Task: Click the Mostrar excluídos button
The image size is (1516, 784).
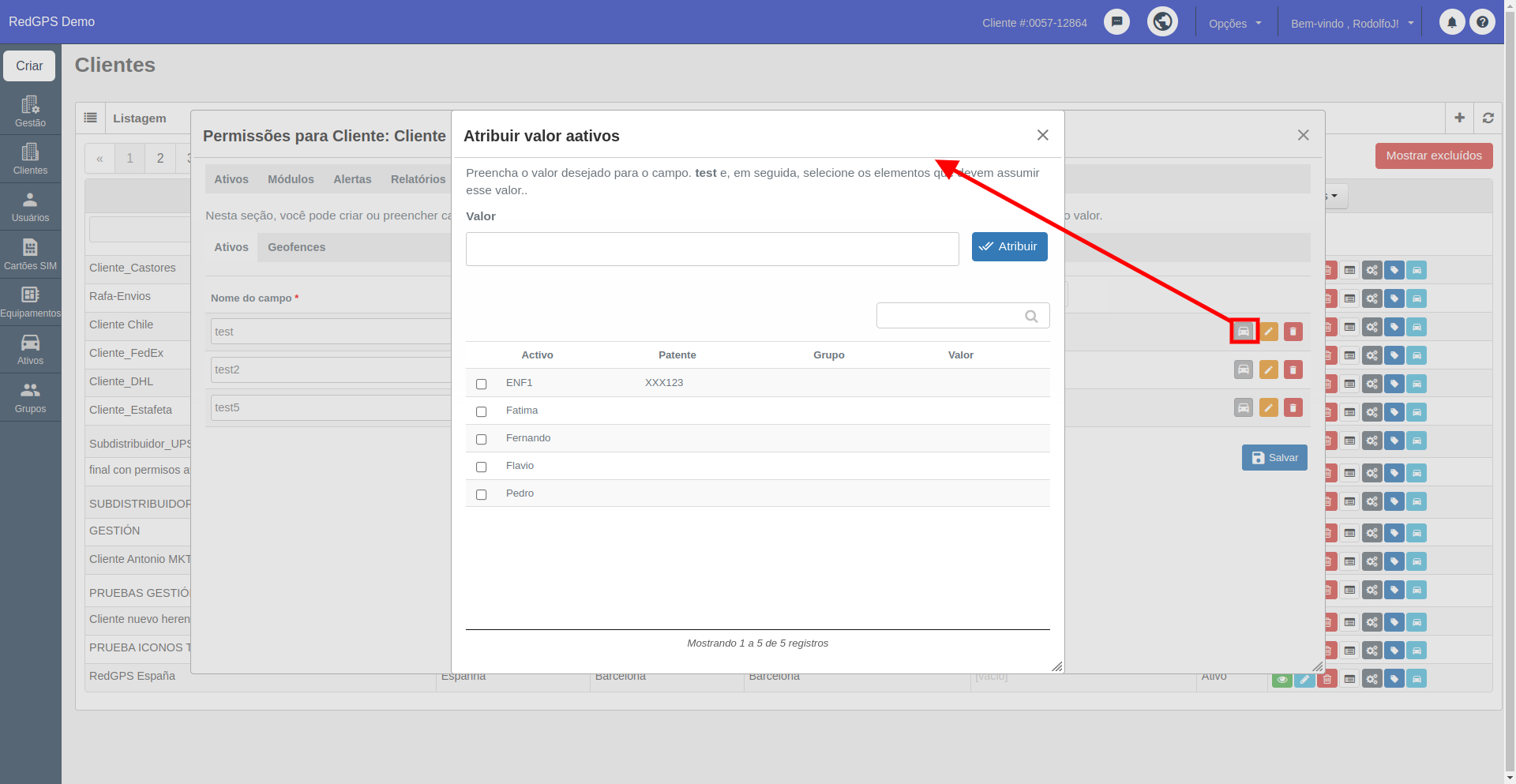Action: coord(1434,156)
